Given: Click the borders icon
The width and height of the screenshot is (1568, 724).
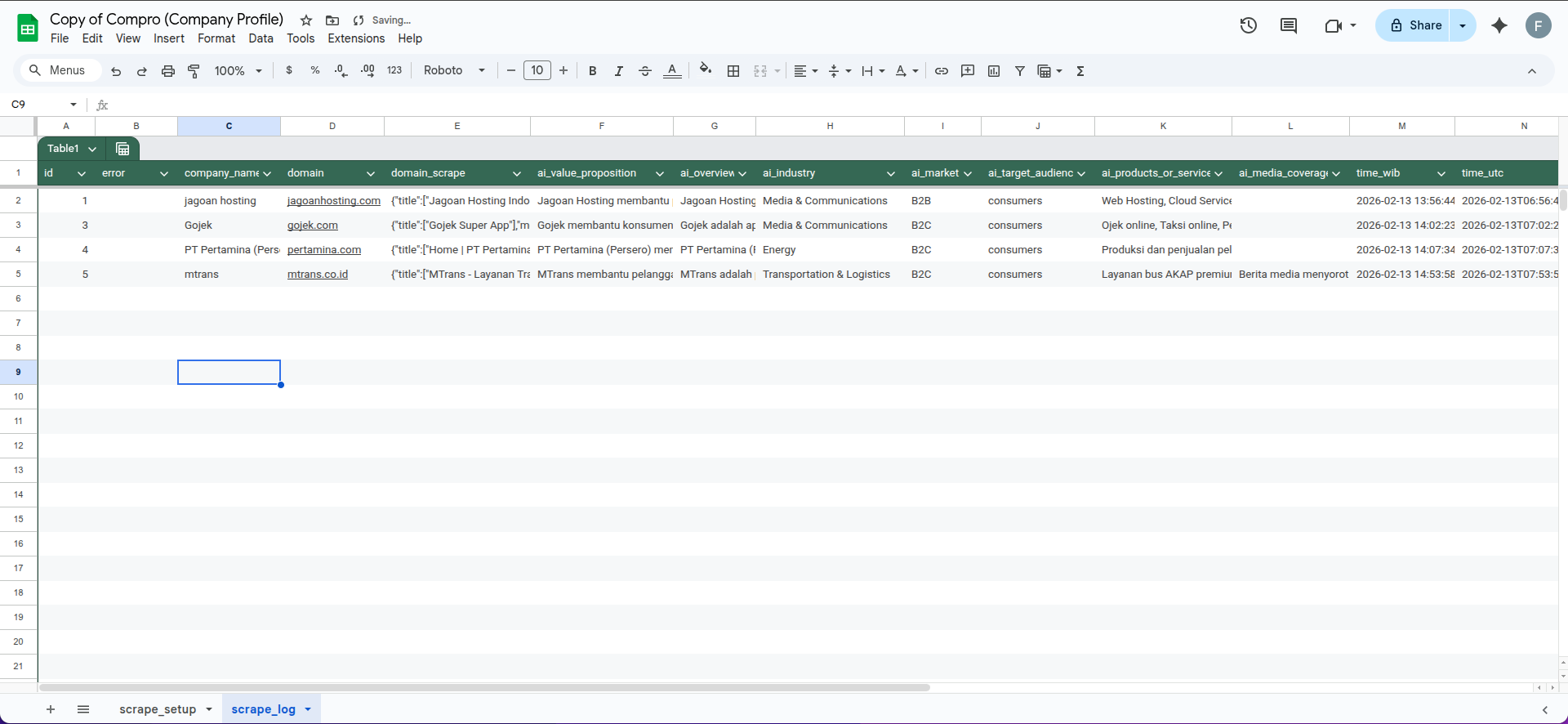Looking at the screenshot, I should tap(733, 71).
